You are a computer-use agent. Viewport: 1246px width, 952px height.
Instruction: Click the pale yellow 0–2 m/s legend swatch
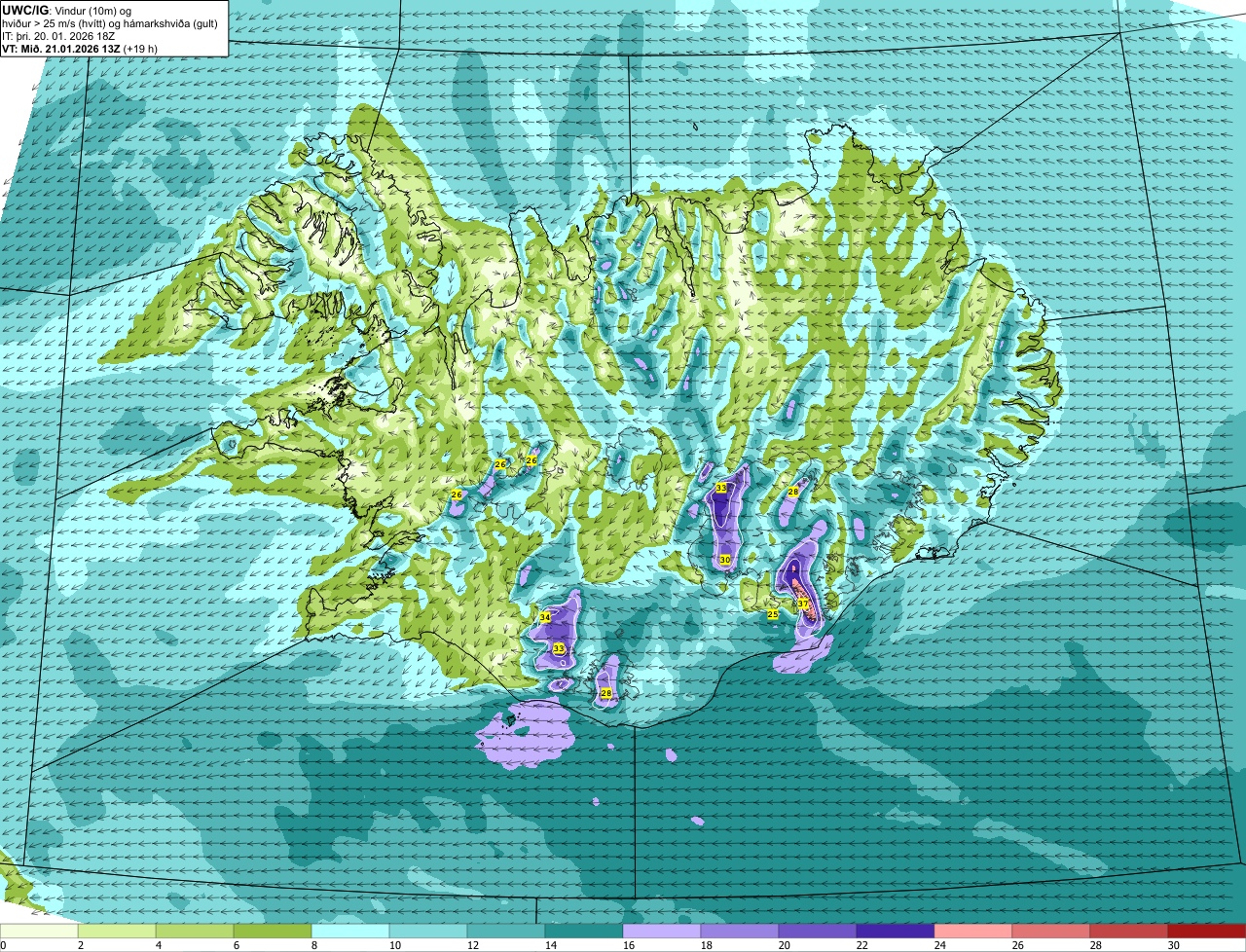pyautogui.click(x=39, y=932)
